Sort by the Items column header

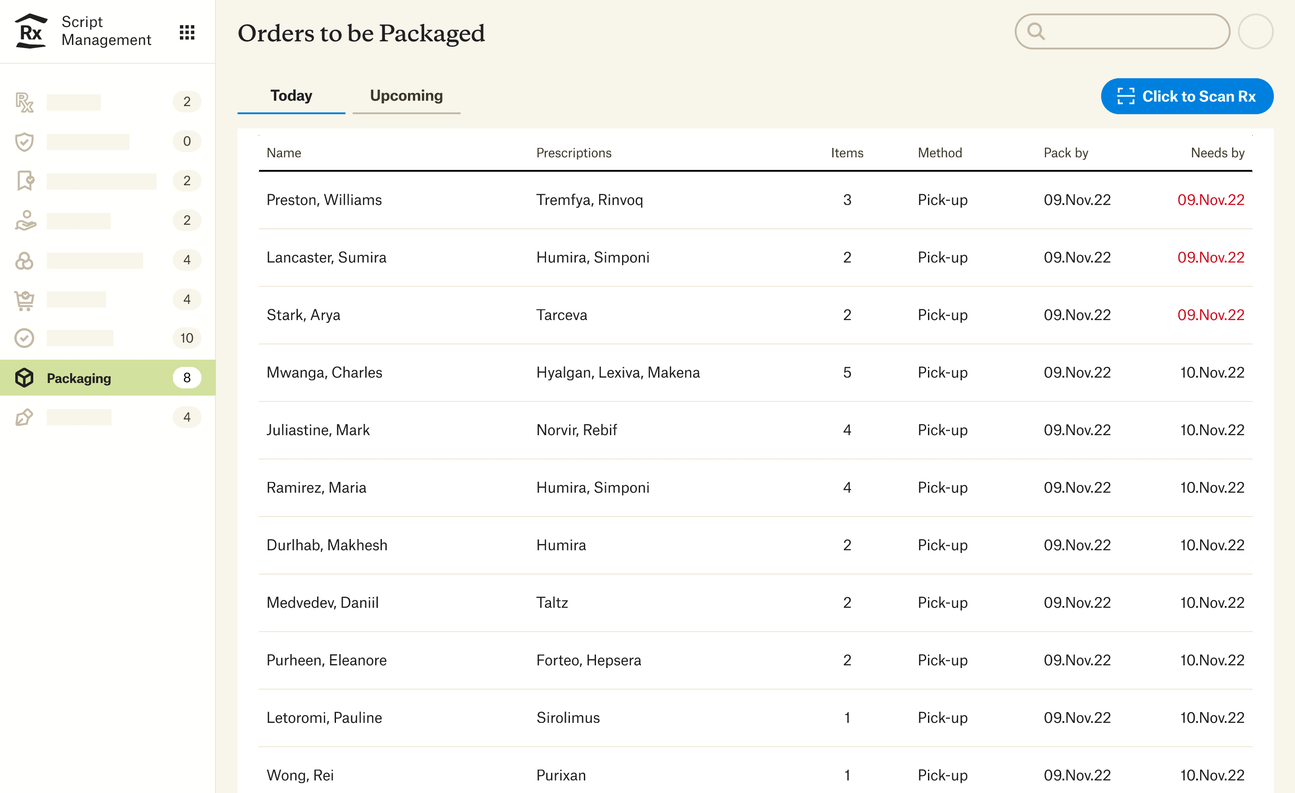(x=847, y=153)
